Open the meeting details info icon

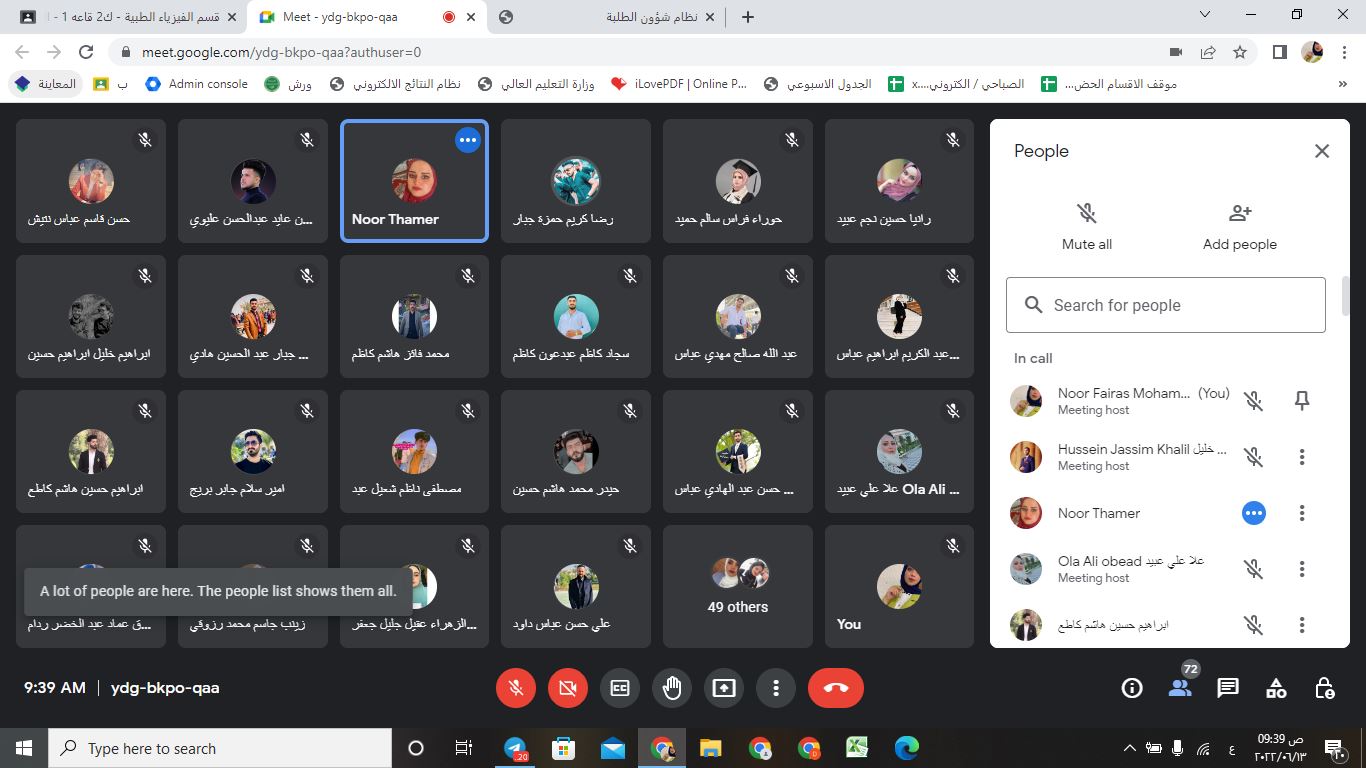tap(1132, 688)
